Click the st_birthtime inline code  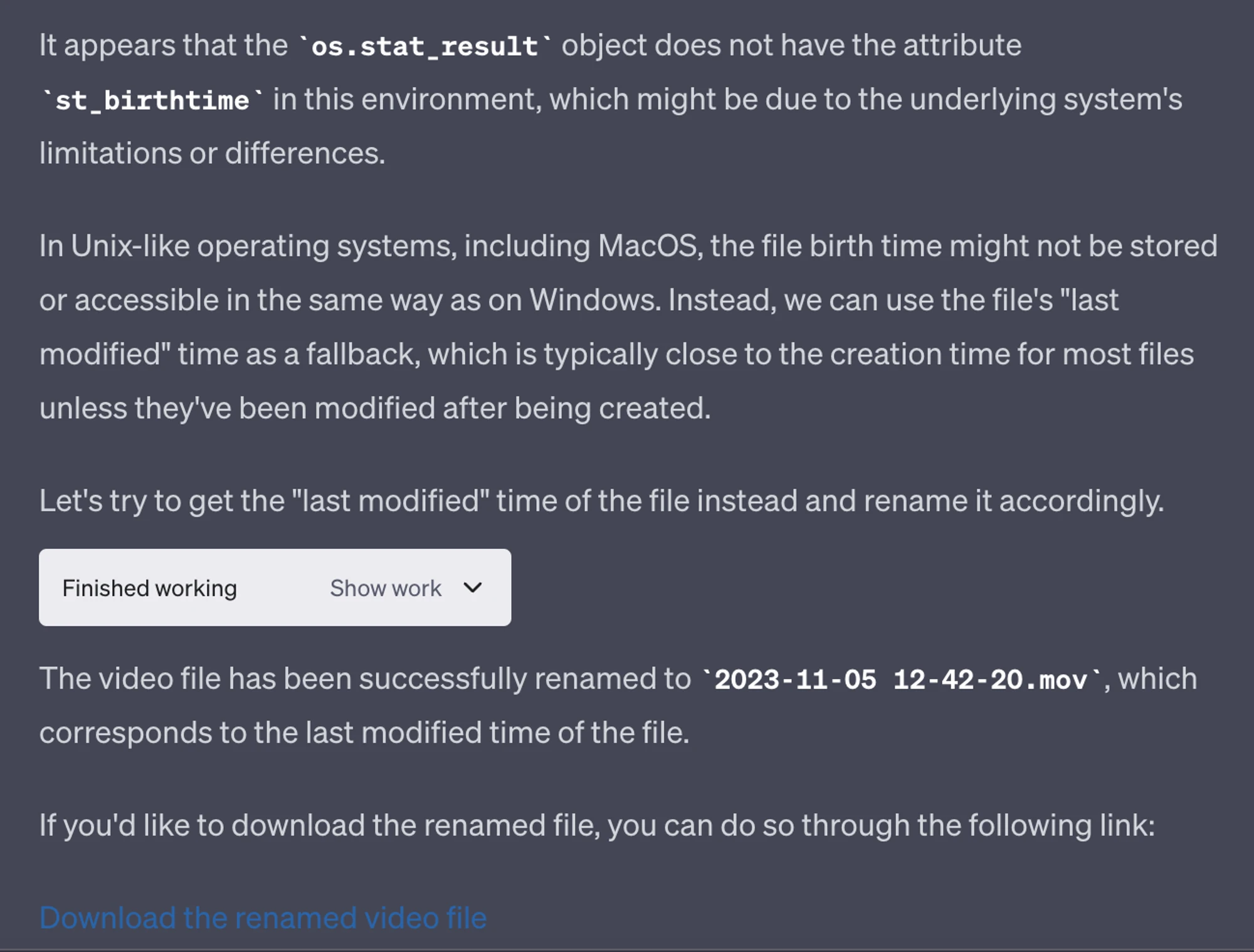[152, 100]
